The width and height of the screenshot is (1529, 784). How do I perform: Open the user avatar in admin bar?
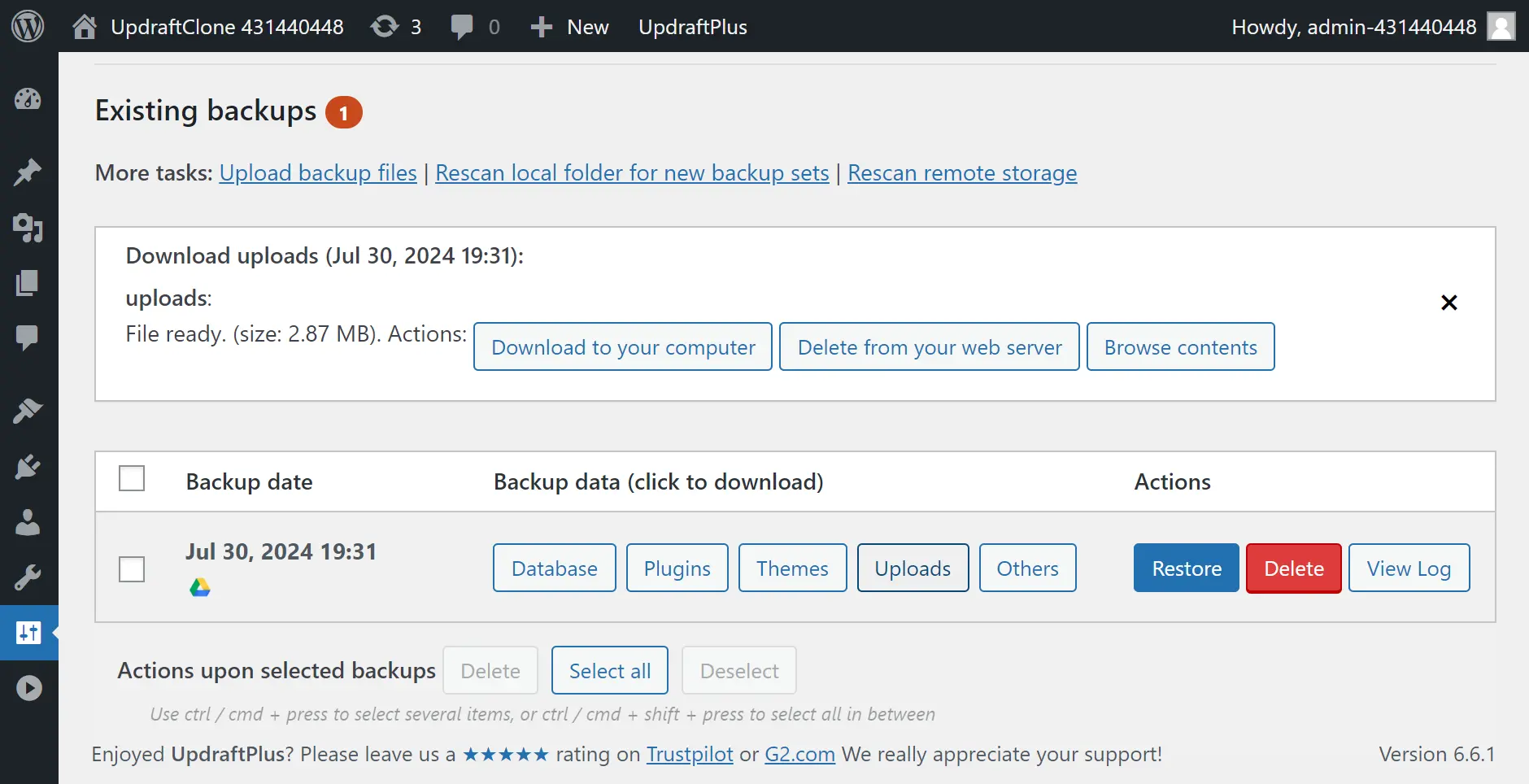[1501, 26]
